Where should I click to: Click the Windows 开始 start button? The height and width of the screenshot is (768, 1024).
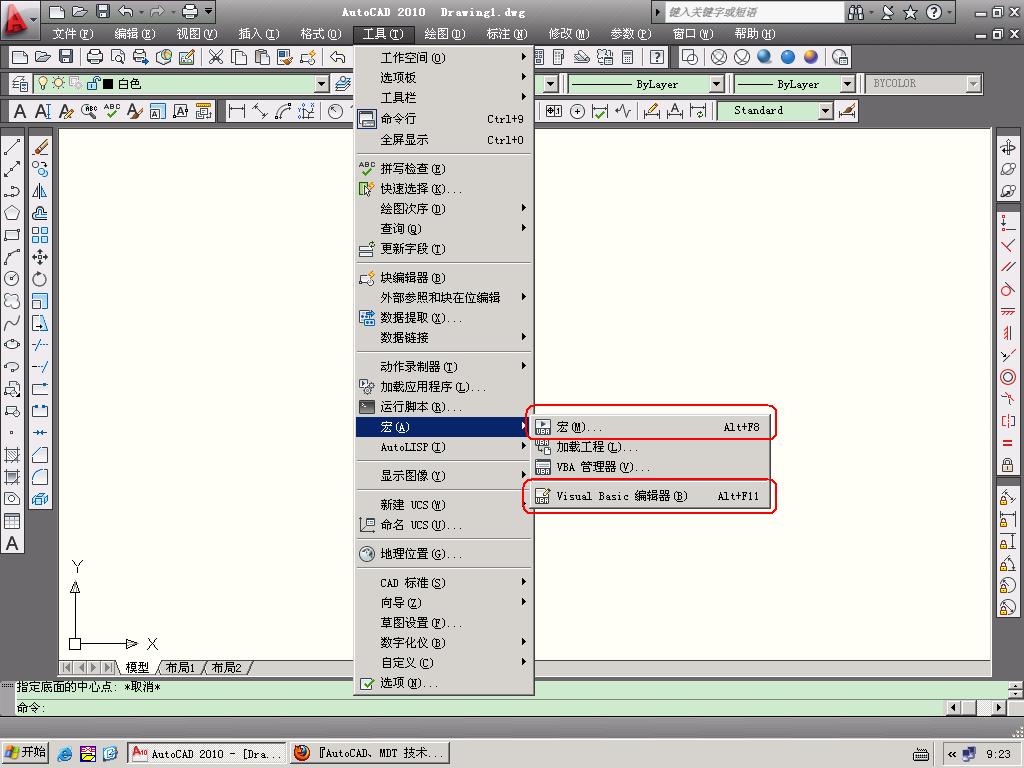(x=24, y=753)
